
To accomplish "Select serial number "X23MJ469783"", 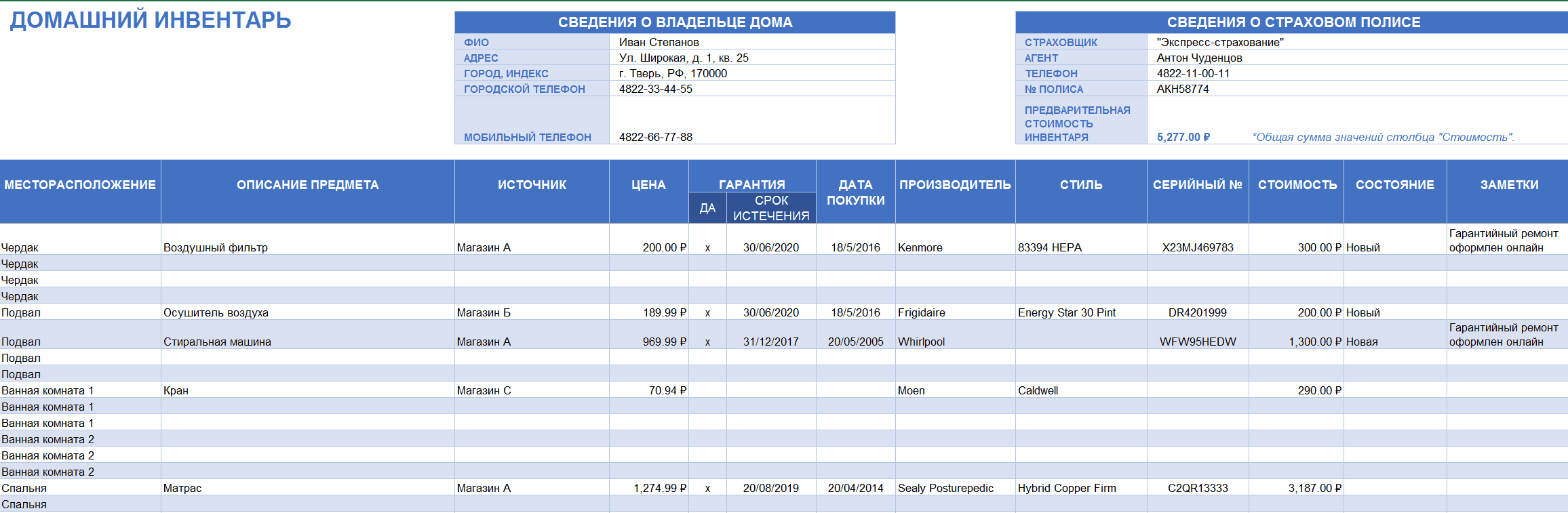I will pyautogui.click(x=1198, y=240).
